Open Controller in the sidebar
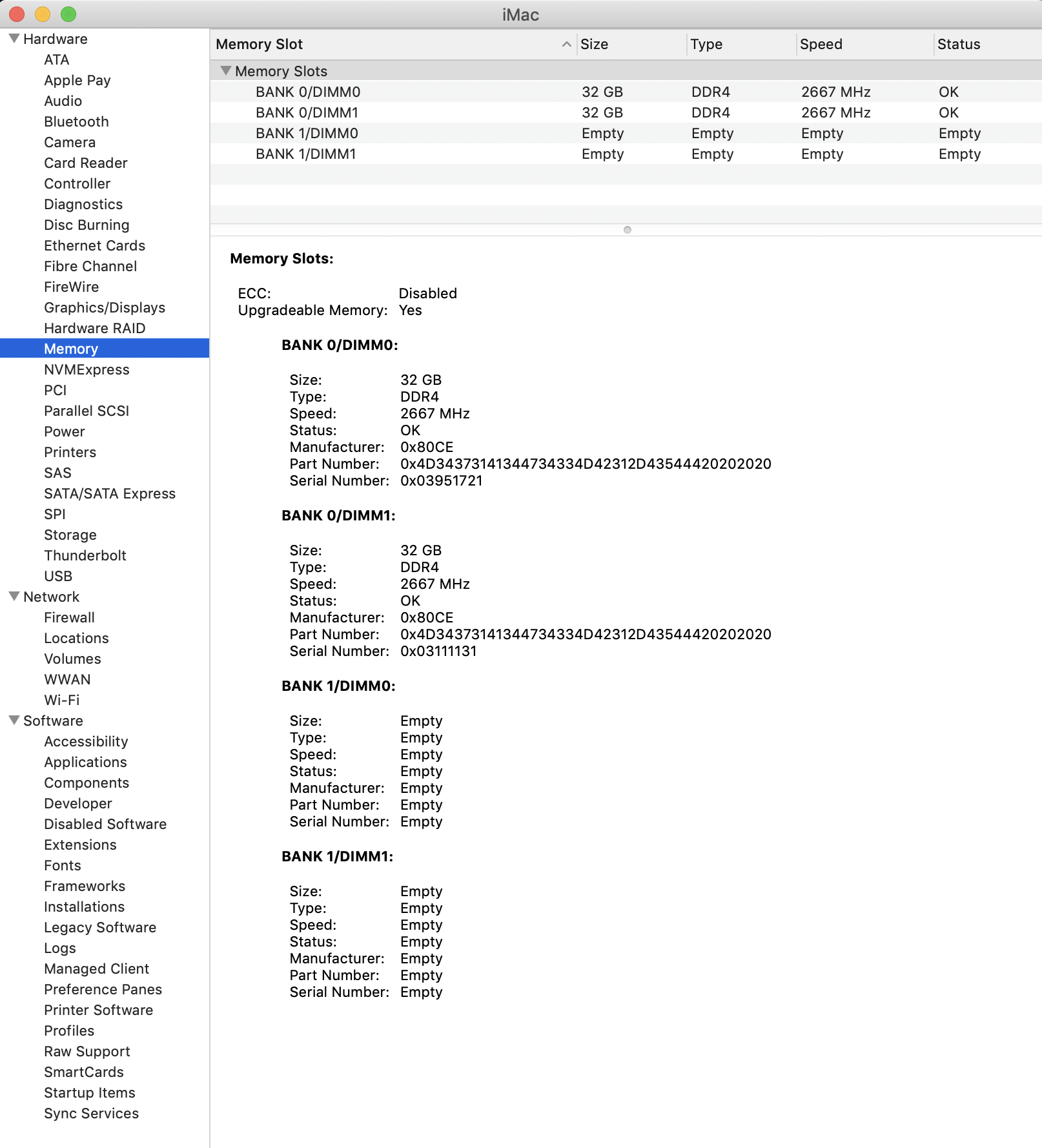The image size is (1042, 1148). coord(77,183)
